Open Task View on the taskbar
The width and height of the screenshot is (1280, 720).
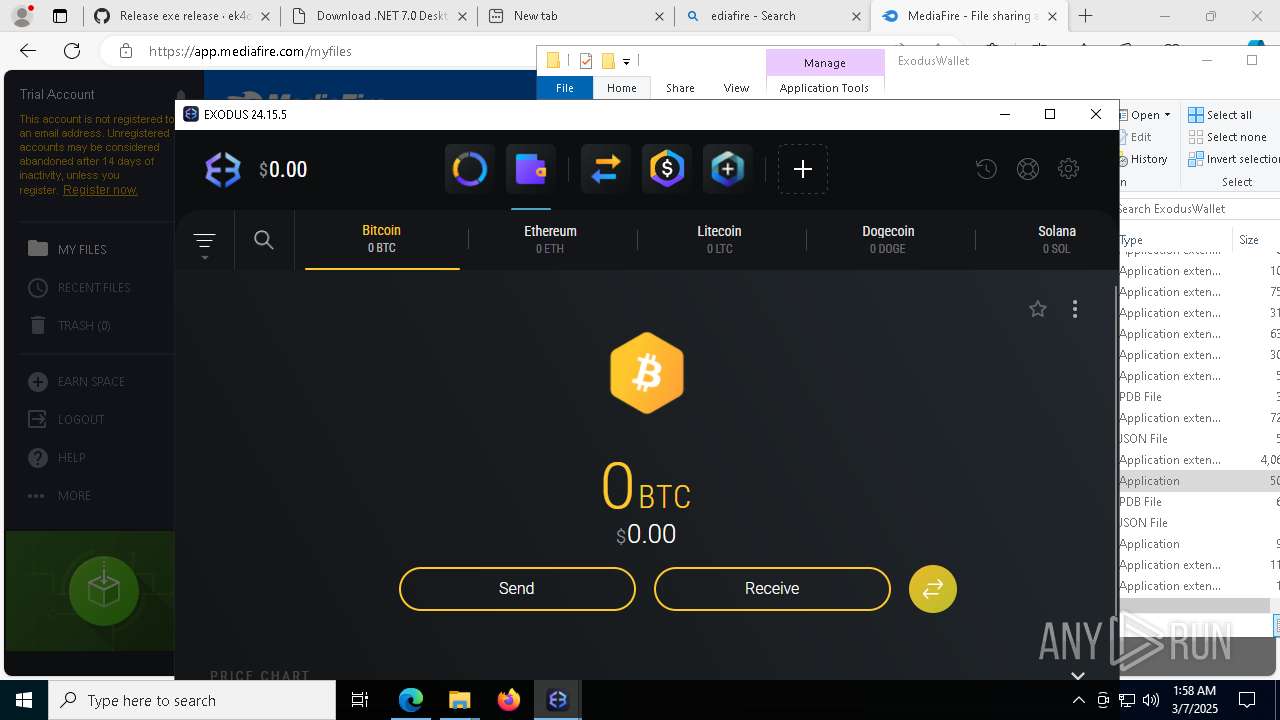361,700
